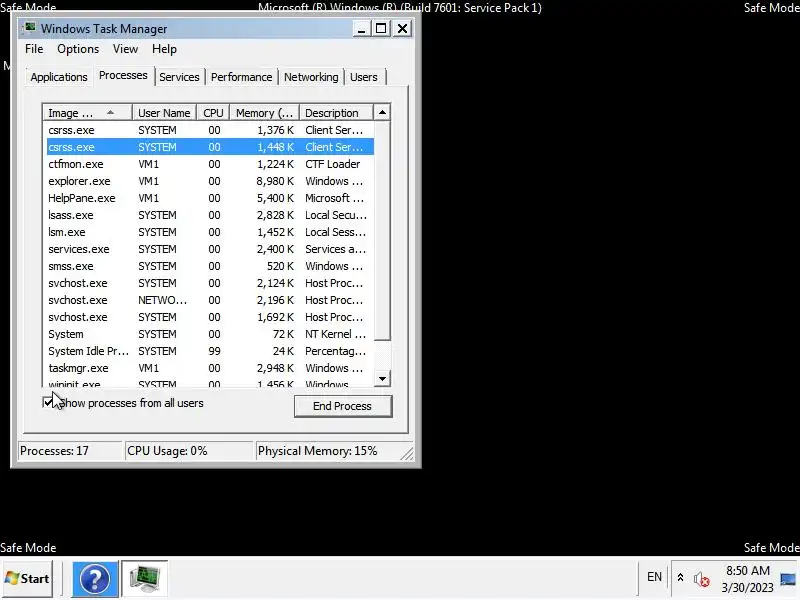Close the Task Manager window
The width and height of the screenshot is (800, 600).
click(403, 29)
